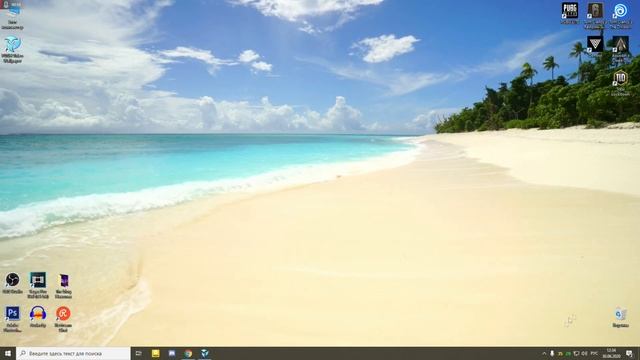This screenshot has height=360, width=640.
Task: Open the network status tray icon
Action: (576, 353)
